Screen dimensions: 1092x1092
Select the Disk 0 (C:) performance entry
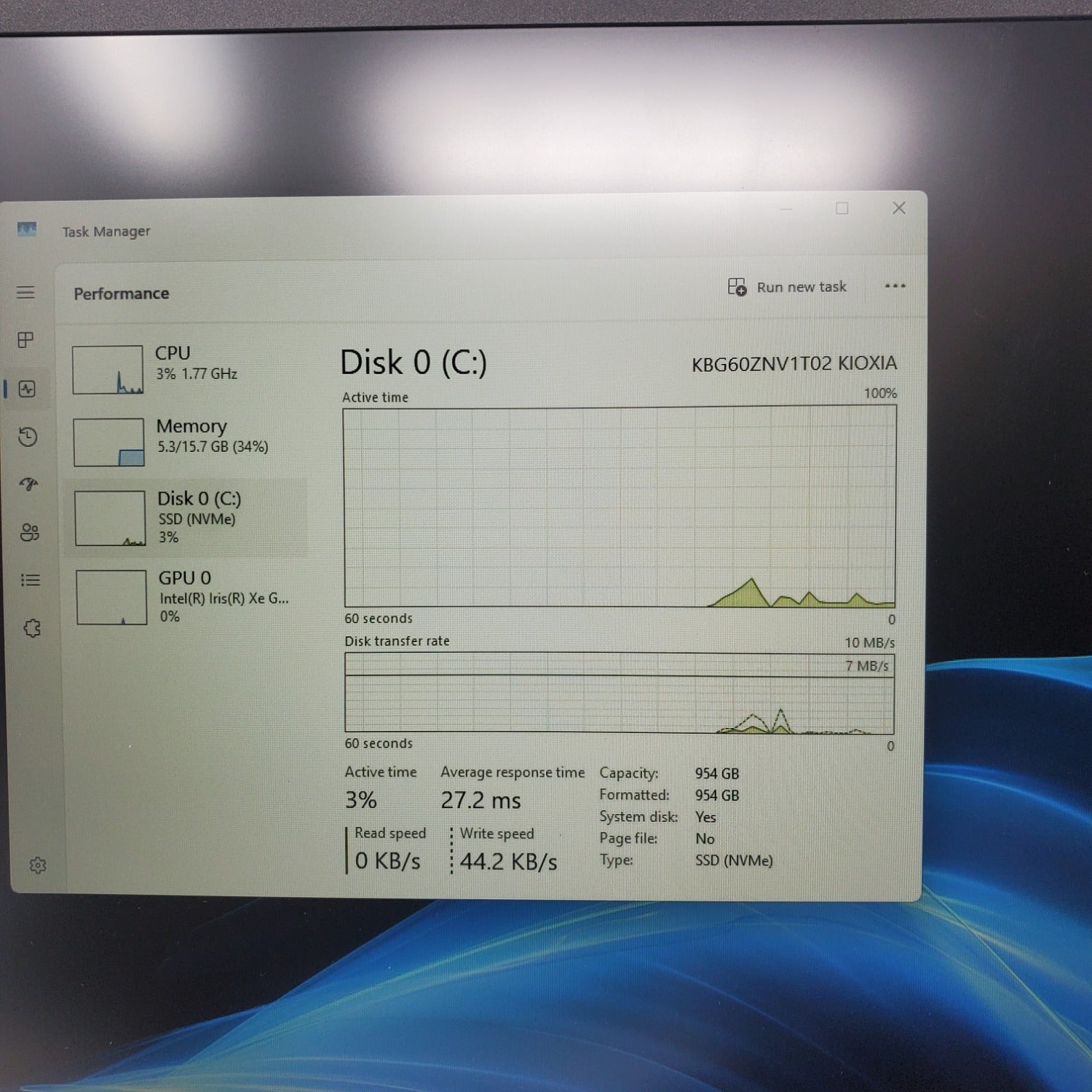point(188,518)
